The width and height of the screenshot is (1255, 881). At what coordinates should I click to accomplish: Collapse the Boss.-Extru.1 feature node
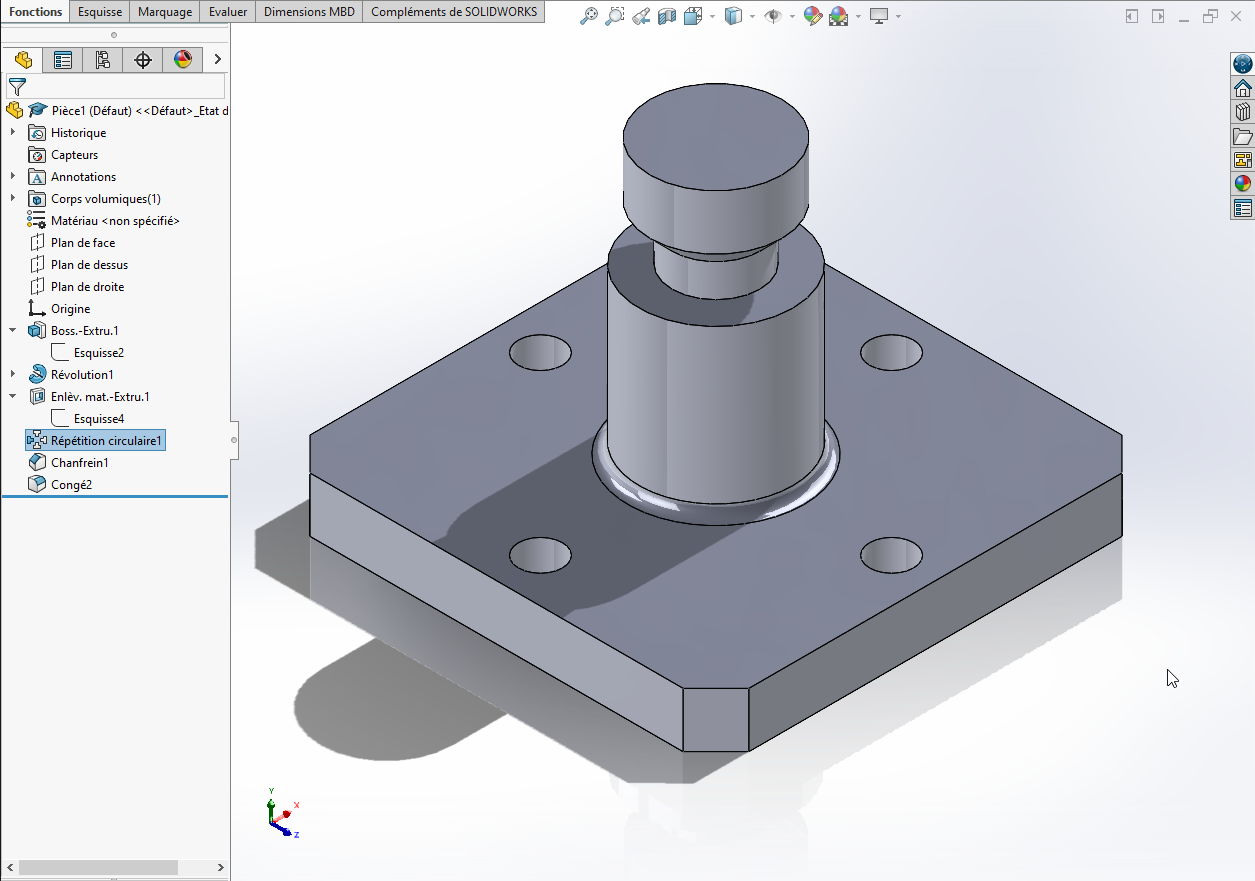[x=13, y=331]
